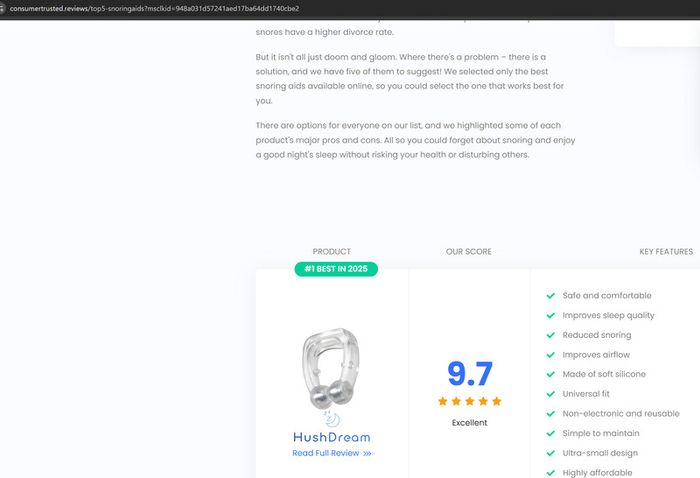
Task: Click the OUR SCORE column header
Action: coord(469,252)
